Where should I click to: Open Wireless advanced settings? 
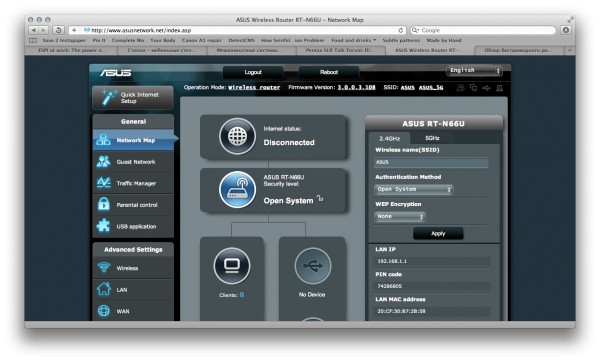(x=134, y=268)
